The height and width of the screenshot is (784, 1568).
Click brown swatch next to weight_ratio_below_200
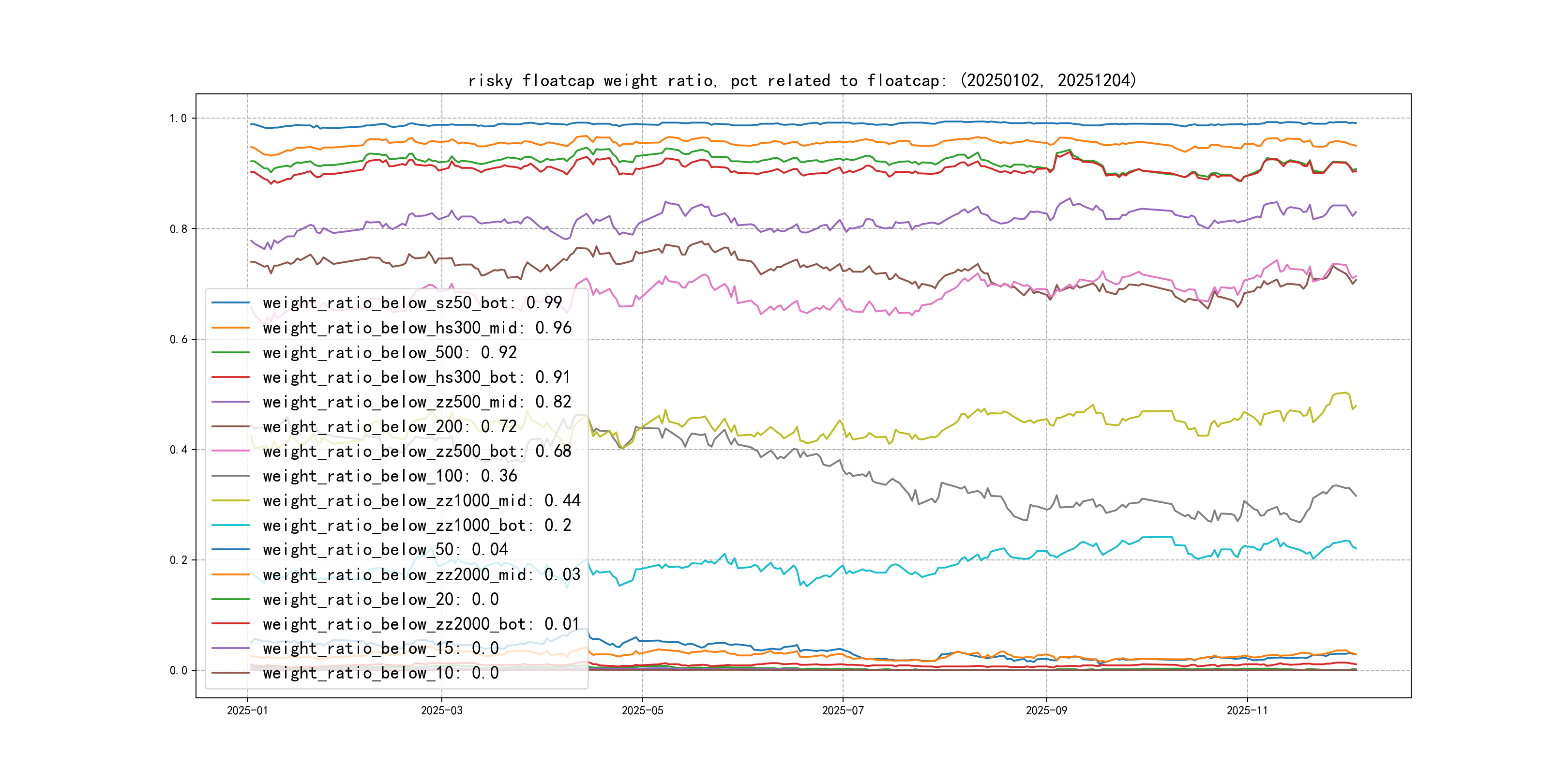coord(230,427)
